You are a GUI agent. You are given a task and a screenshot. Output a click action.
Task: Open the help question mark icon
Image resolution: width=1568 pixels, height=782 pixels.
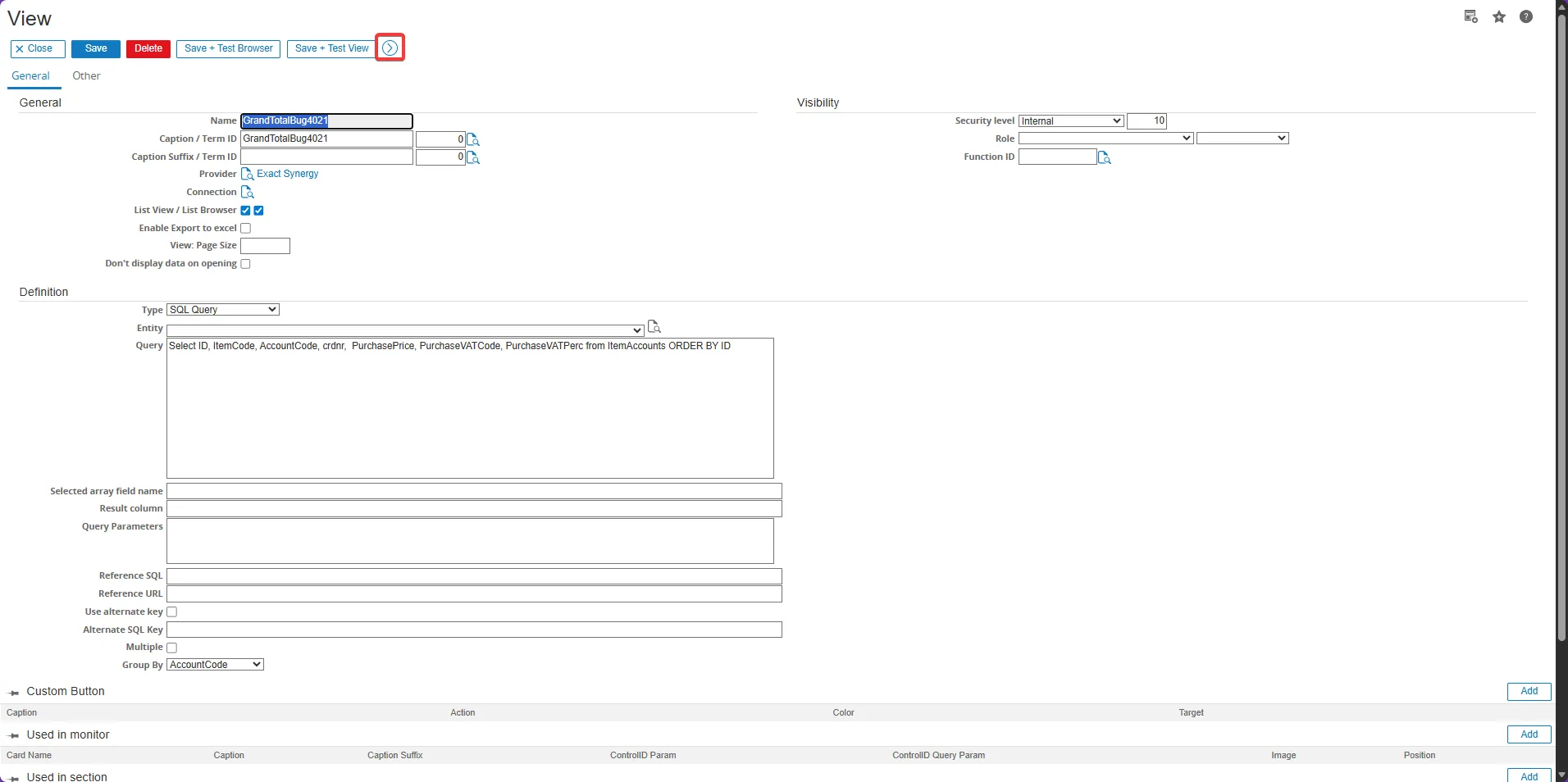click(1526, 17)
